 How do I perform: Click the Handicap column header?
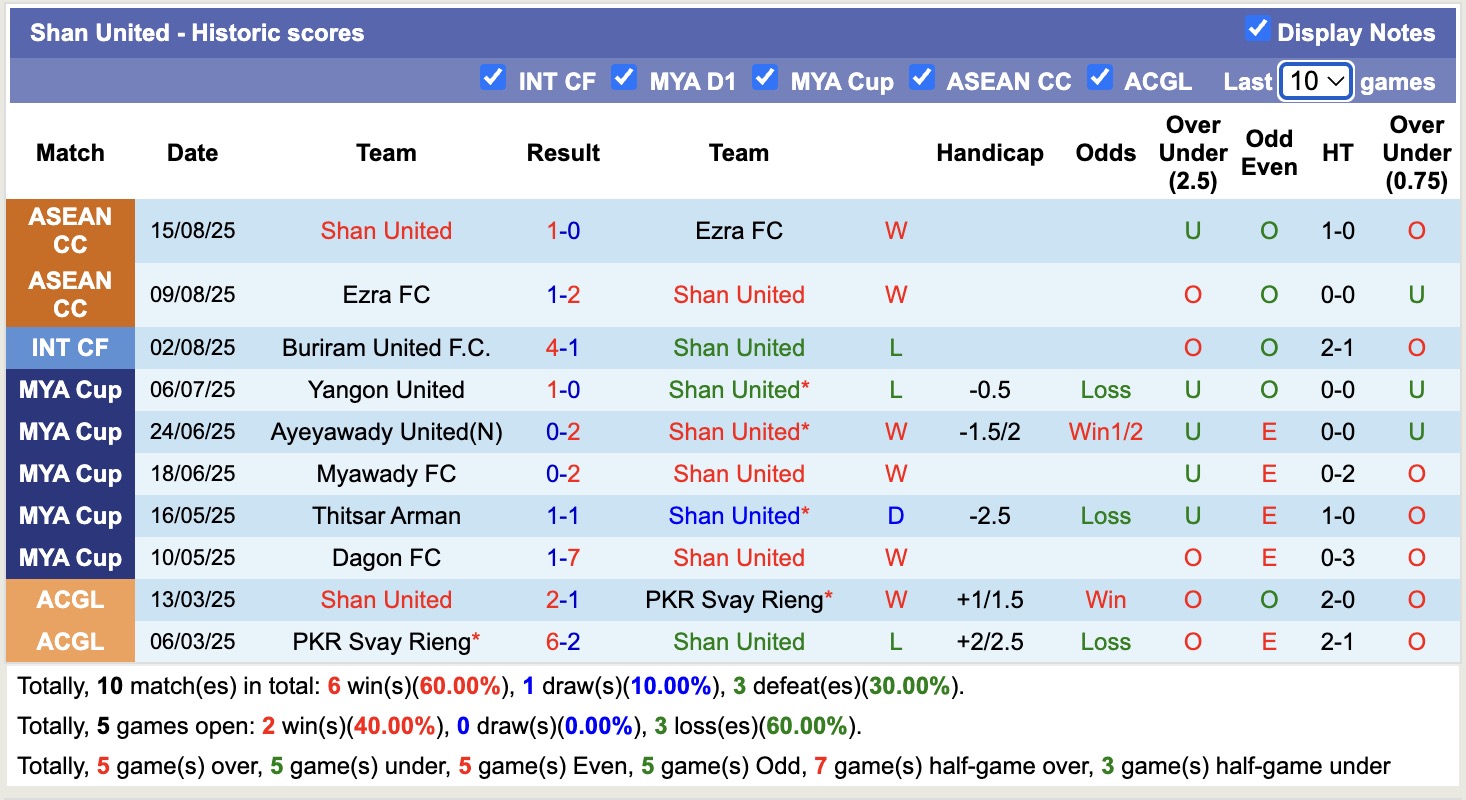point(989,153)
